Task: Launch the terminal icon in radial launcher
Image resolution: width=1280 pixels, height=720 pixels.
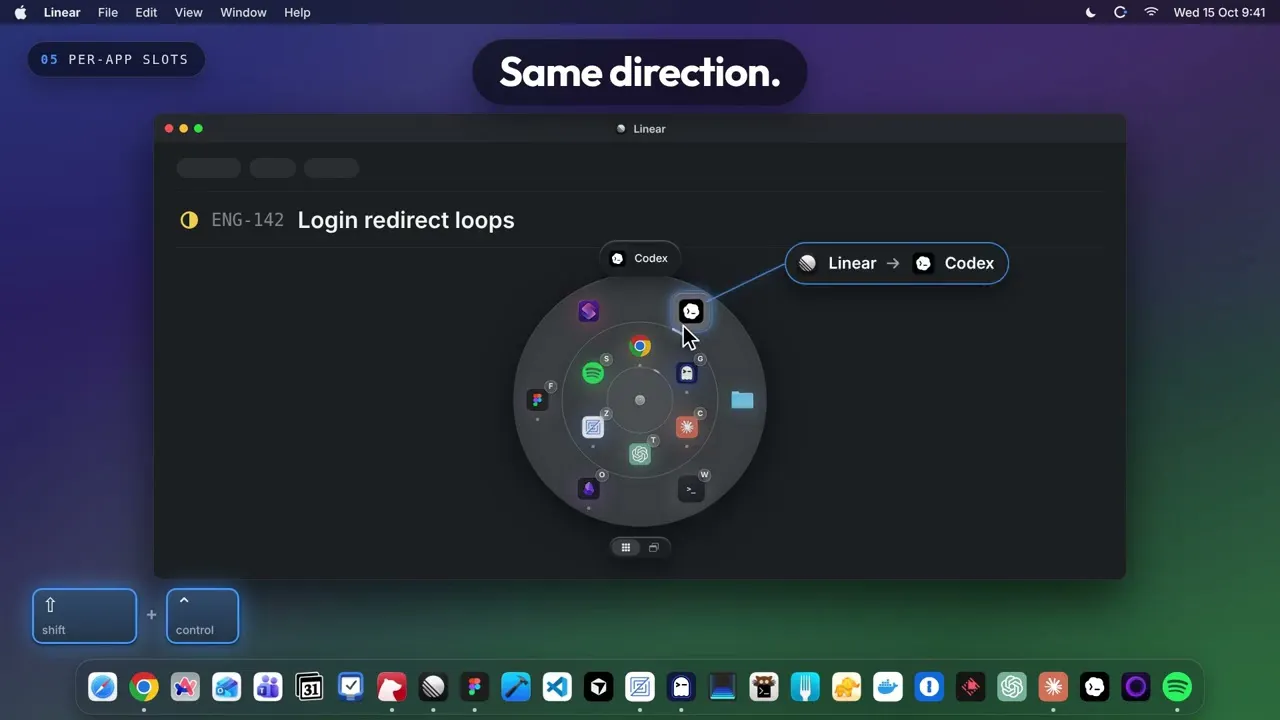Action: coord(691,489)
